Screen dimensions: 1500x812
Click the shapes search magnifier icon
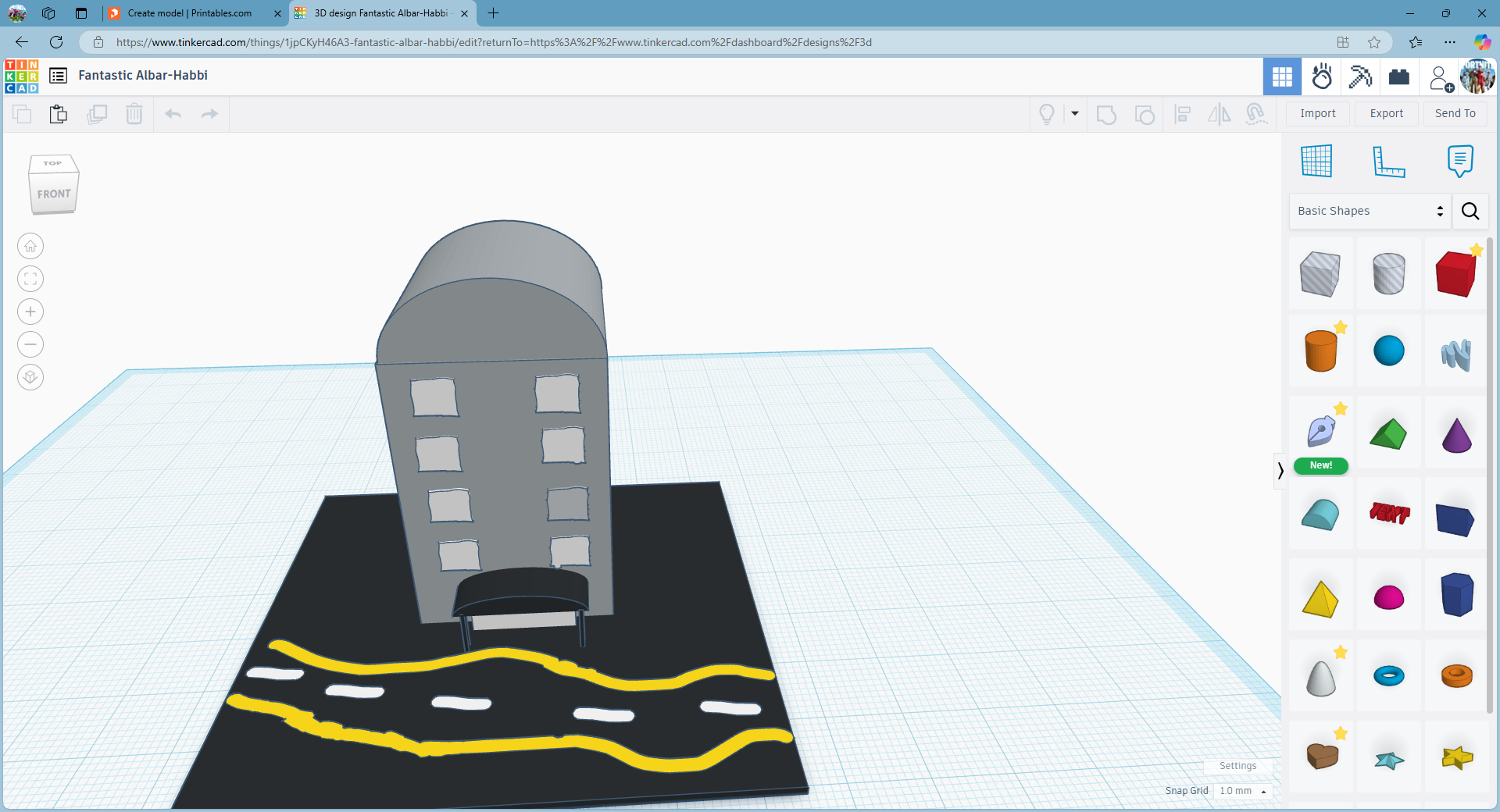1470,211
